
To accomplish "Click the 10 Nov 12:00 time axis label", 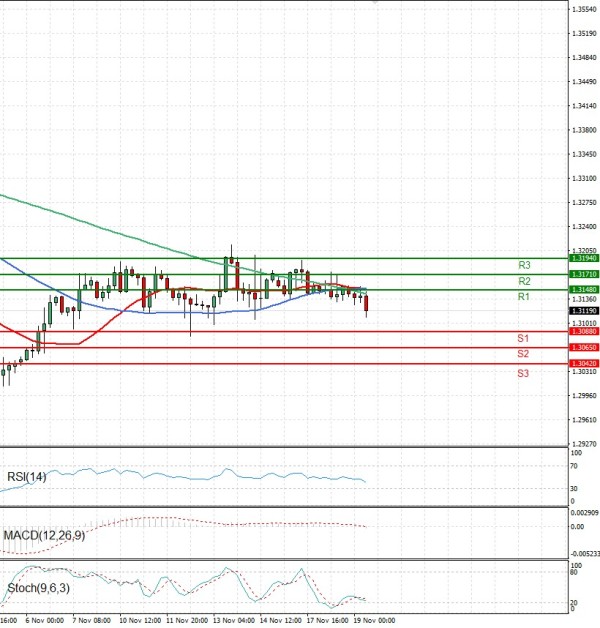I will (x=139, y=619).
